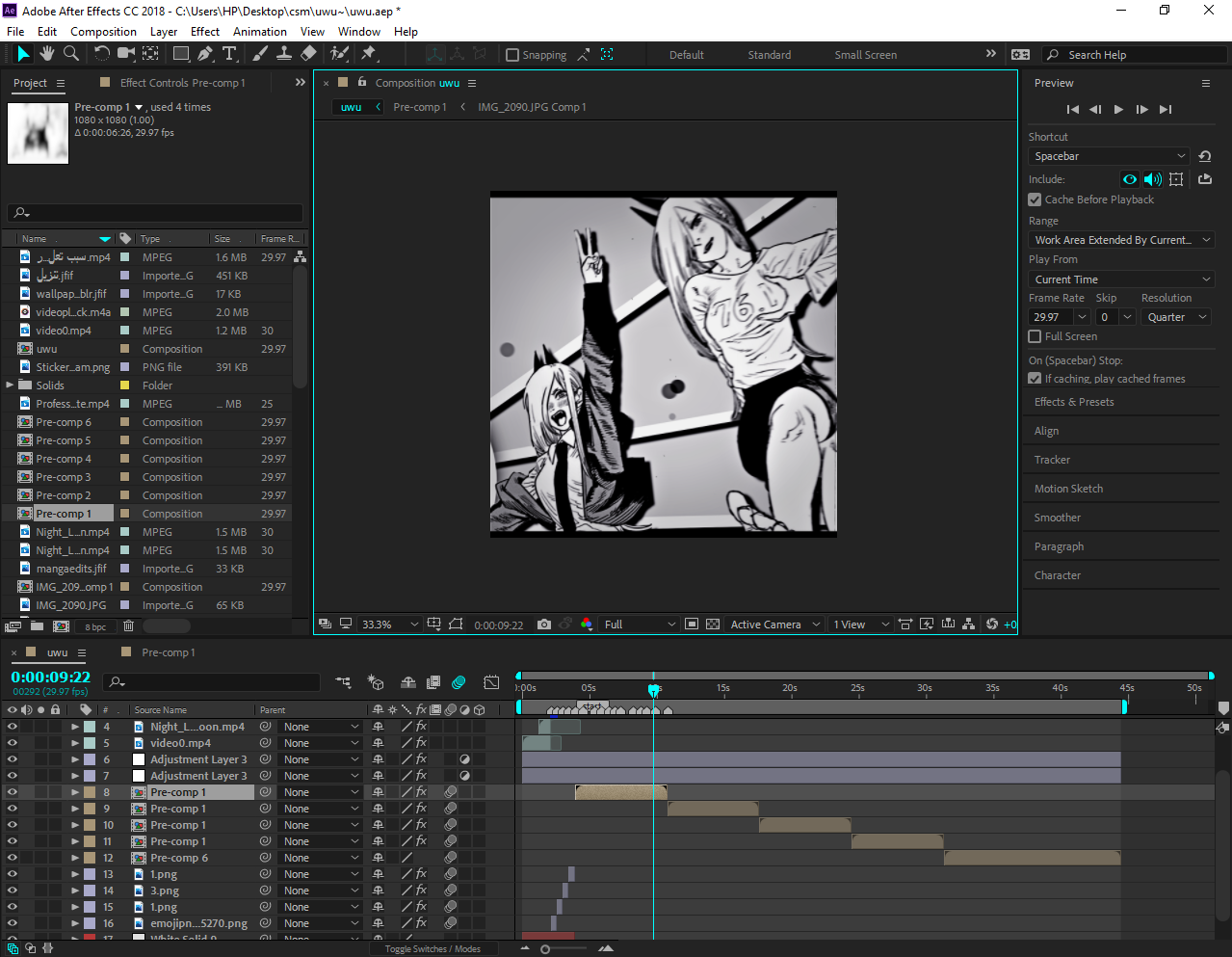Viewport: 1232px width, 957px height.
Task: Click region of interest icon in viewer
Action: 692,625
